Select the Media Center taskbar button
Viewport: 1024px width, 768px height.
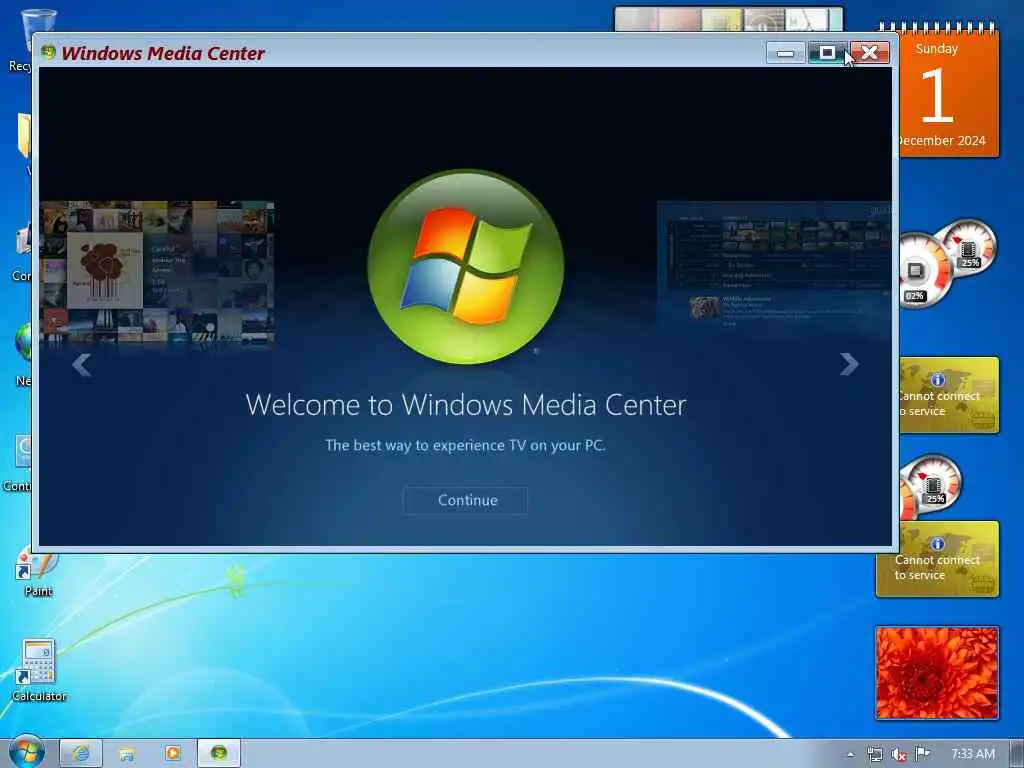click(219, 753)
